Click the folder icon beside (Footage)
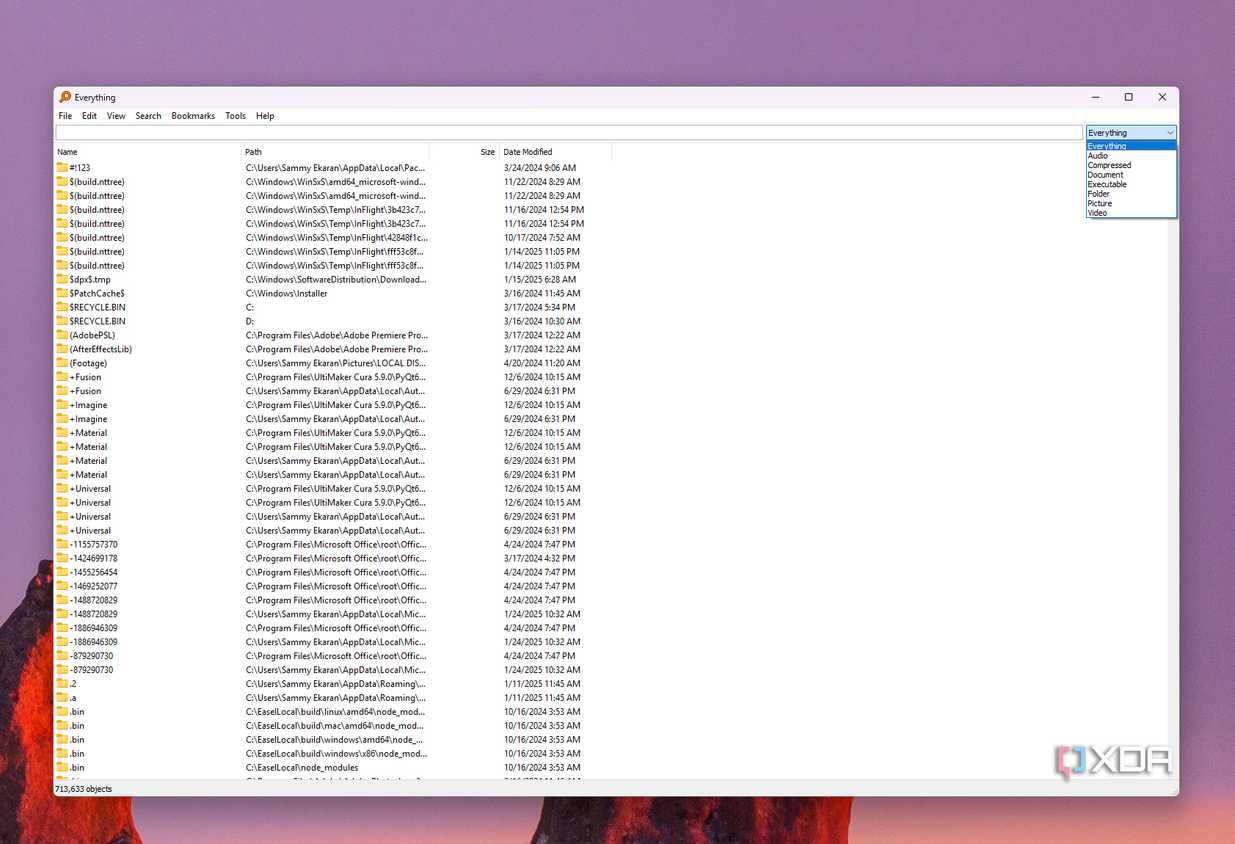 point(62,363)
